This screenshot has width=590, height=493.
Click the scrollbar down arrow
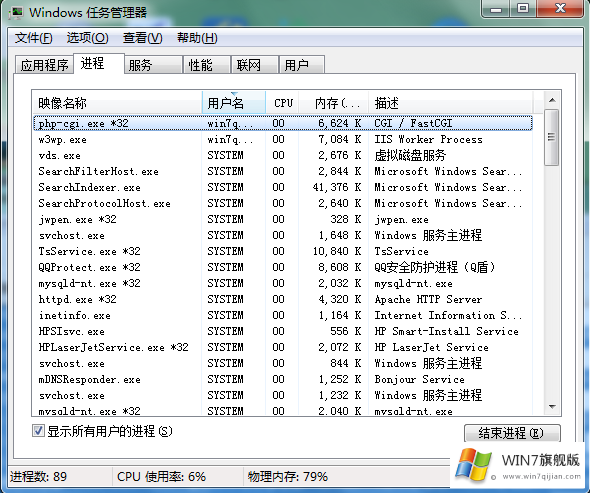(x=552, y=406)
